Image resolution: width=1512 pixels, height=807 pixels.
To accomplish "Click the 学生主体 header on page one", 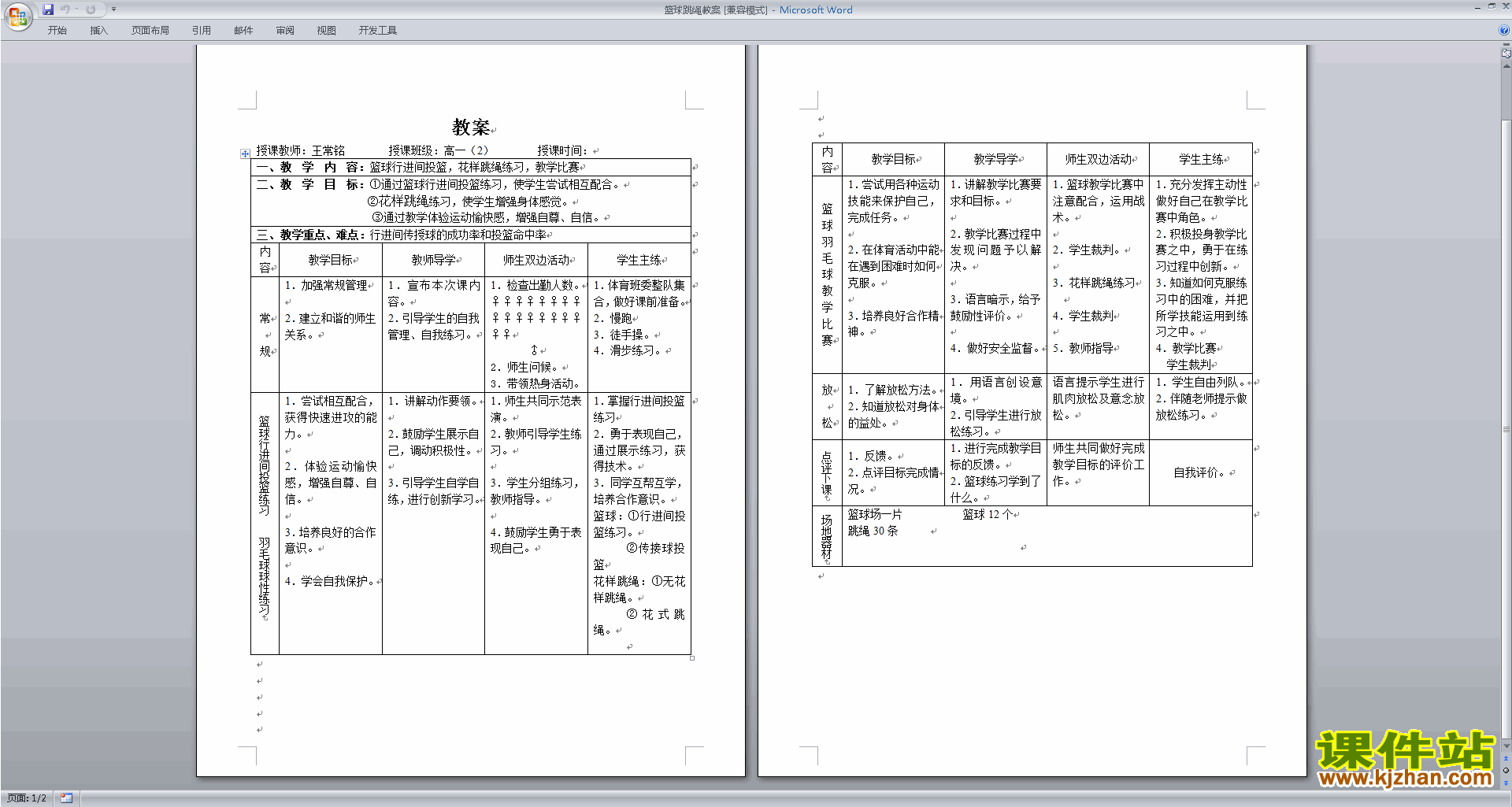I will coord(639,260).
